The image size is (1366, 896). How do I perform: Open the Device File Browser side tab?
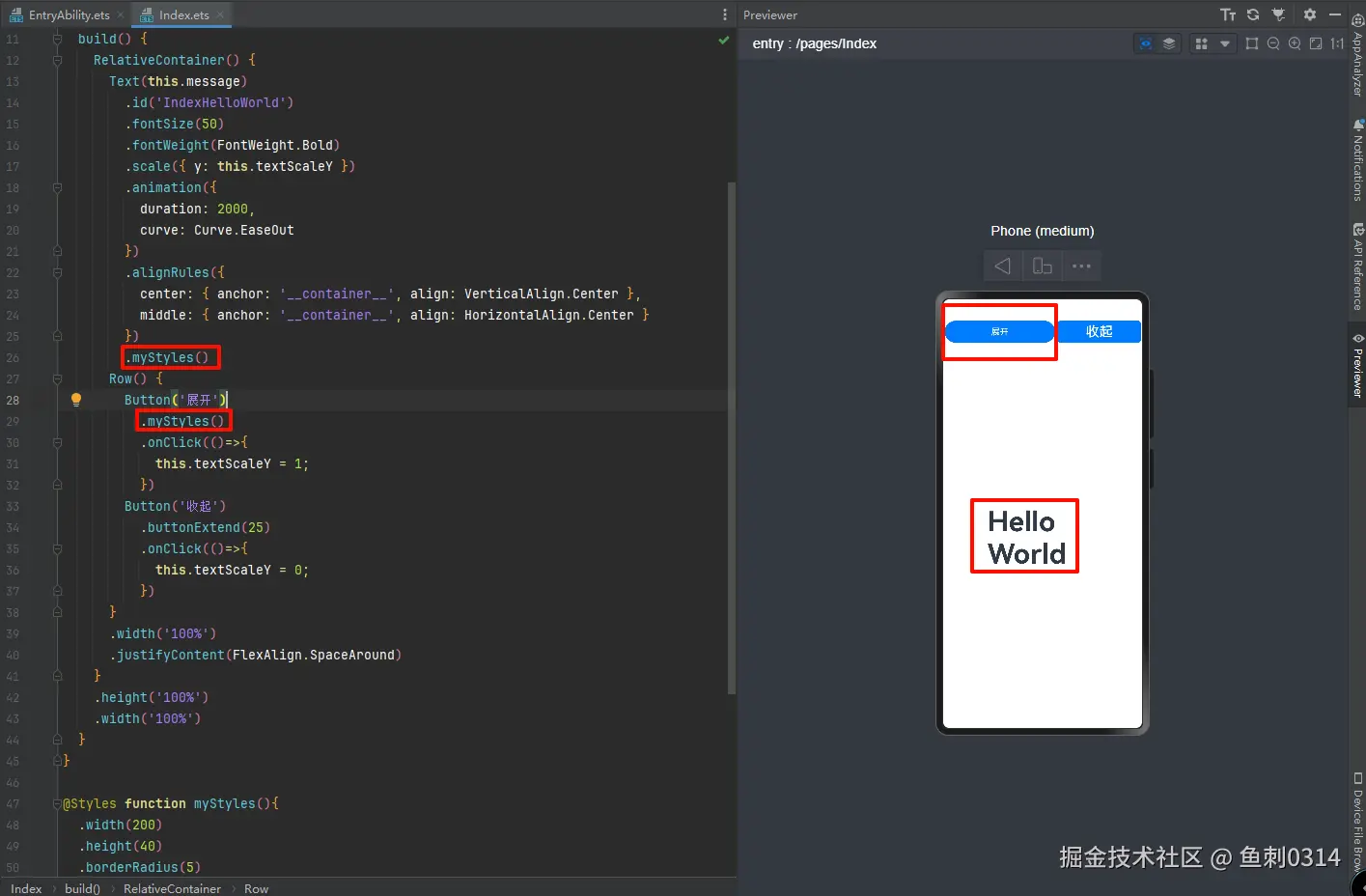pyautogui.click(x=1357, y=821)
